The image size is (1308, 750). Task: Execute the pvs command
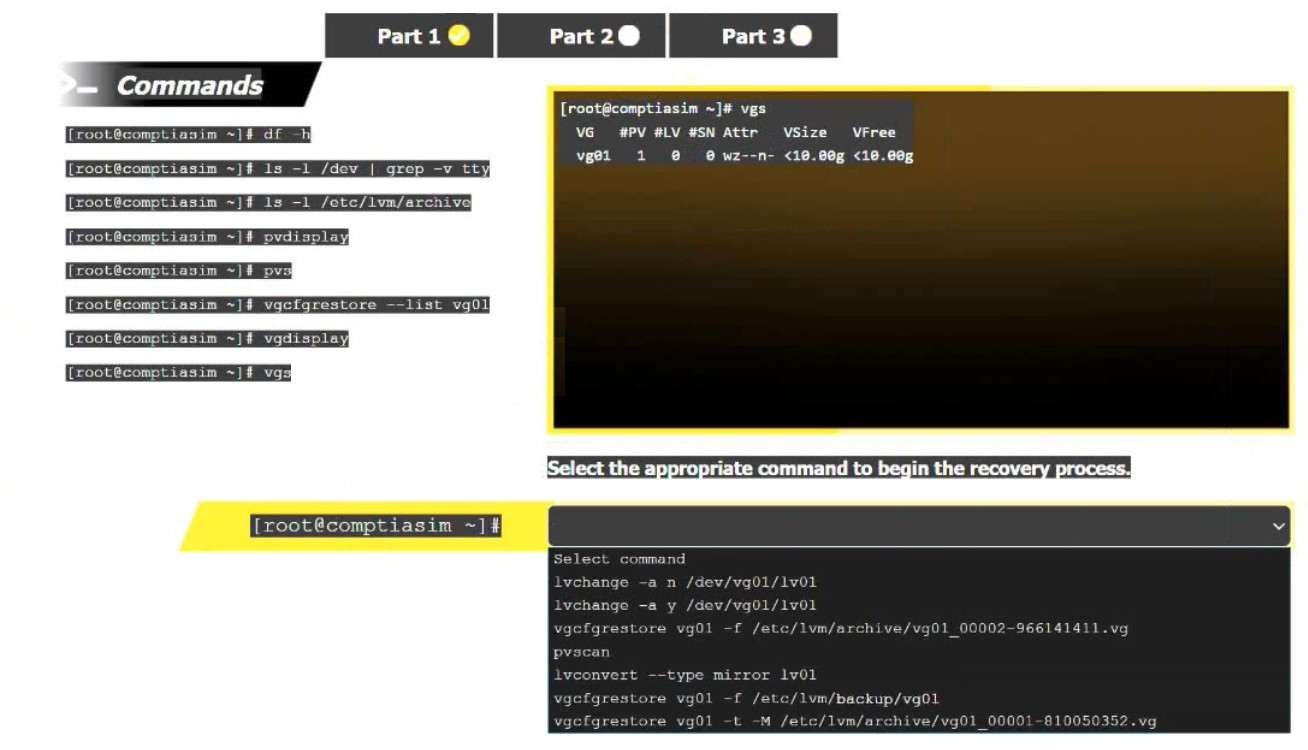click(179, 271)
